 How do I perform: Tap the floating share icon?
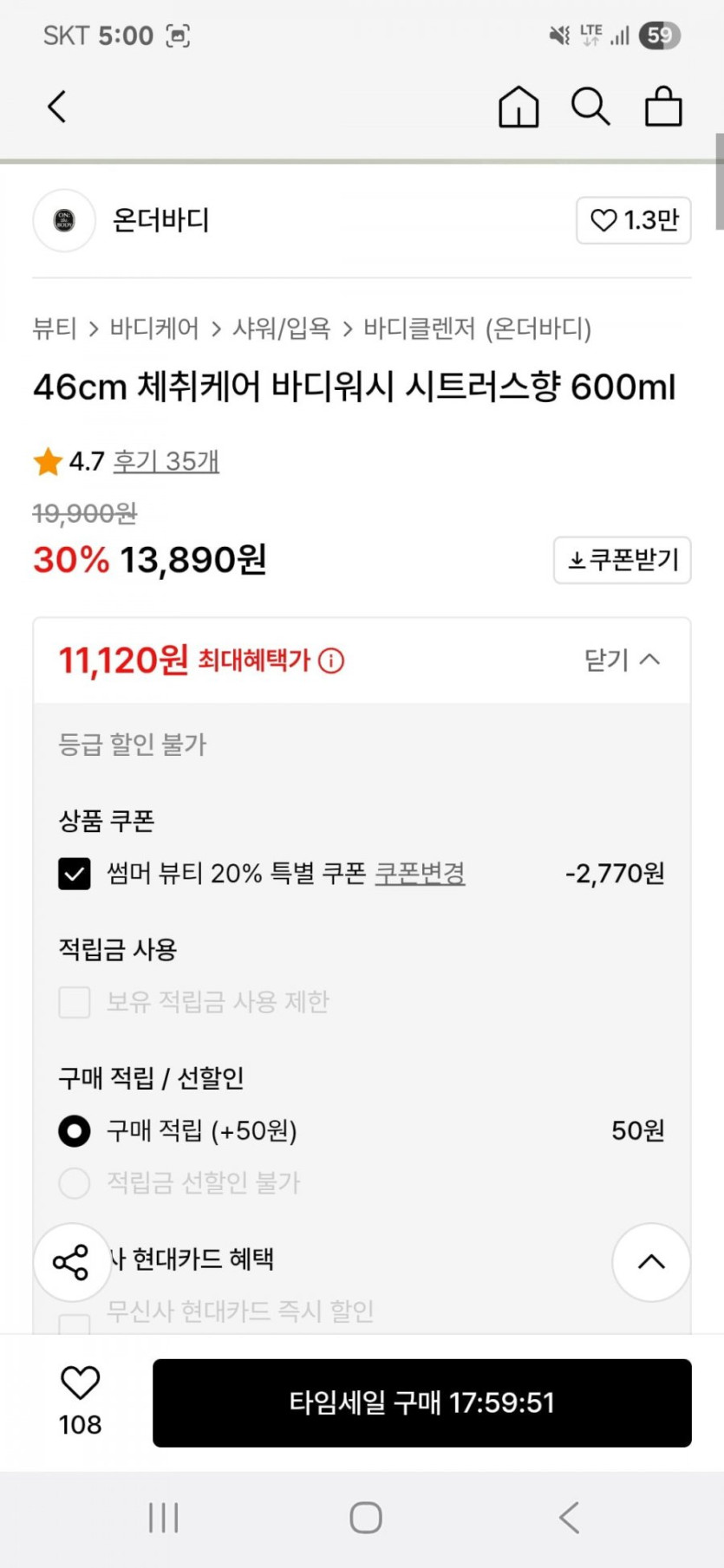tap(72, 1262)
